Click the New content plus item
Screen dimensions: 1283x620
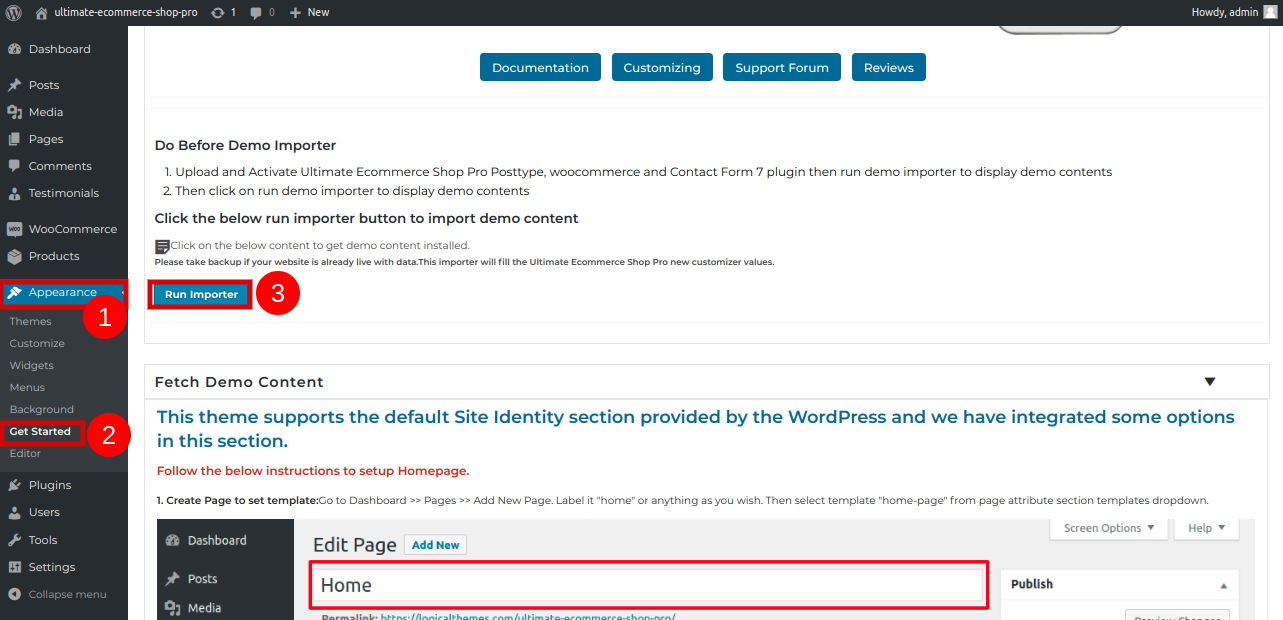click(x=309, y=12)
